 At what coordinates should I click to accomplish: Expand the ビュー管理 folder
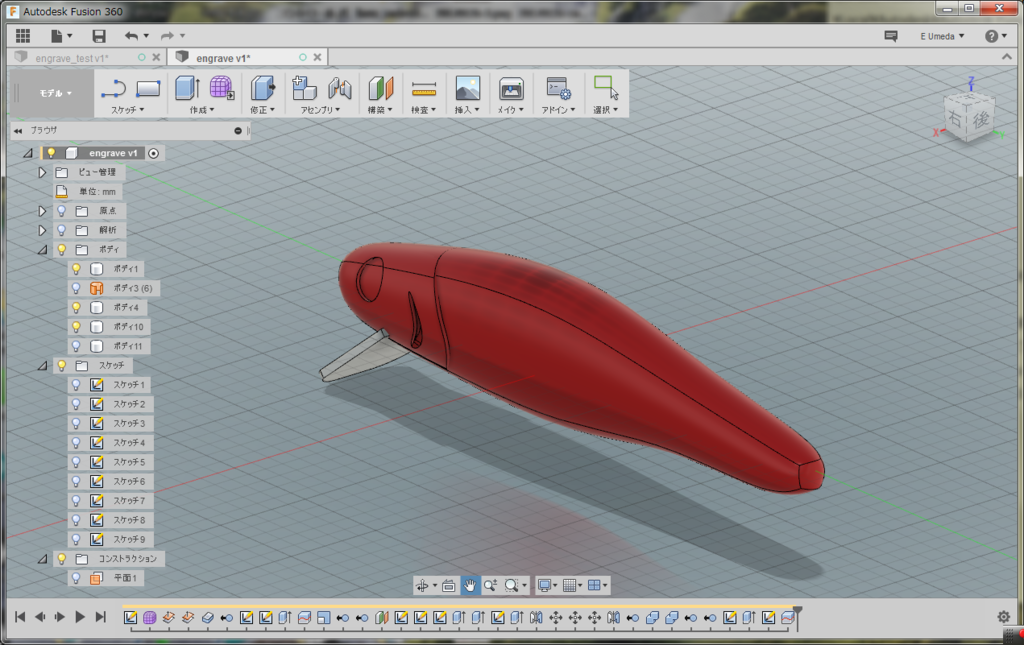[x=42, y=172]
